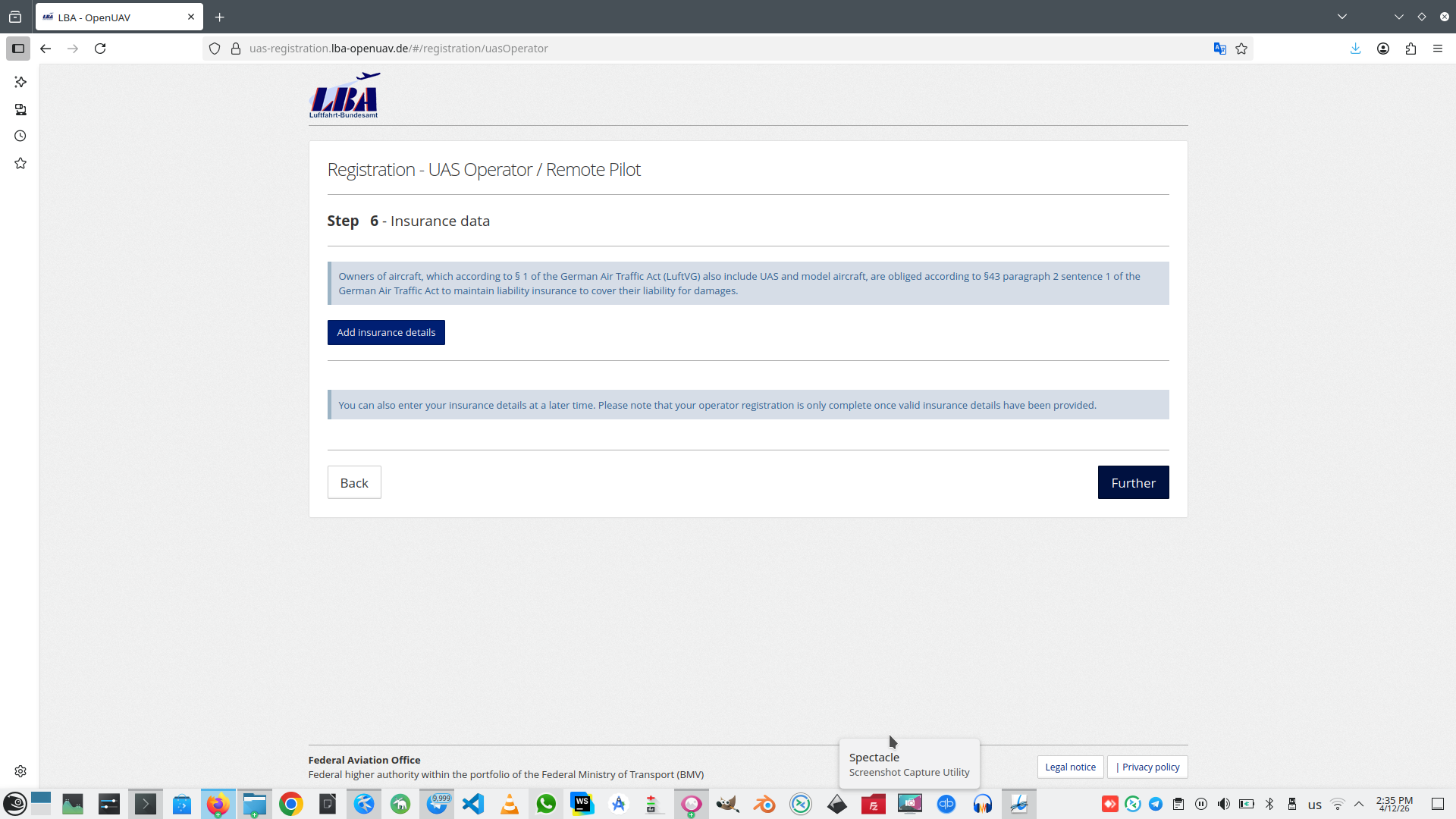
Task: Open sidebar settings gear icon
Action: pos(20,771)
